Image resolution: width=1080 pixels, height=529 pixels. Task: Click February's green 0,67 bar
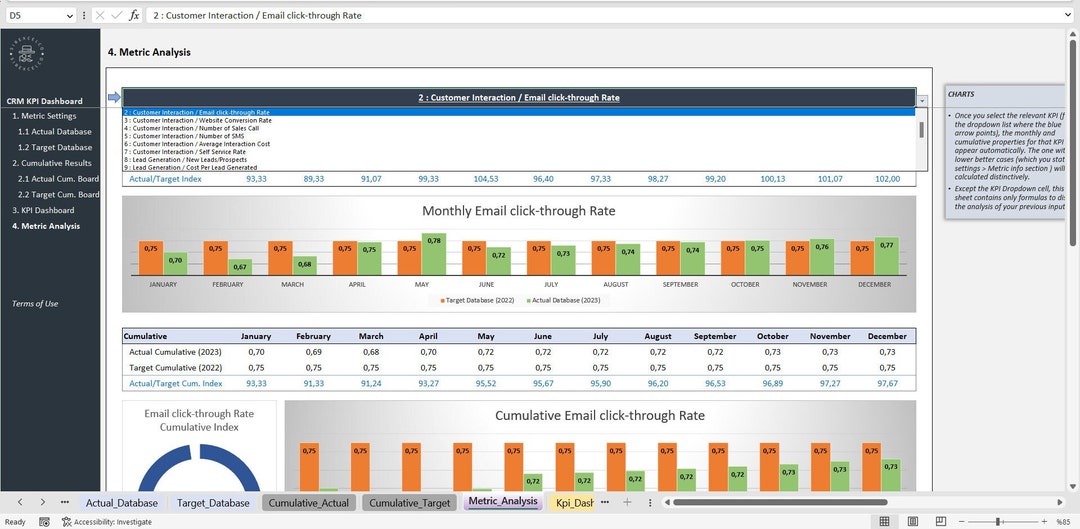coord(240,267)
